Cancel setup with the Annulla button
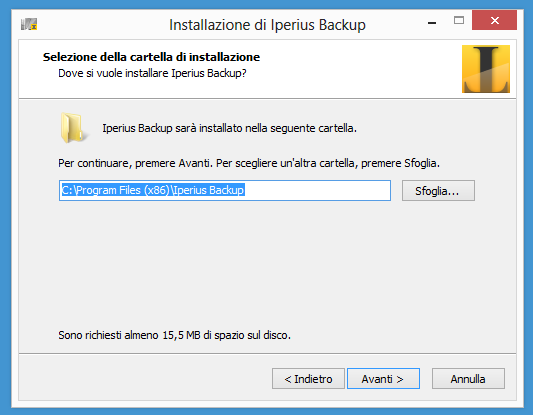 tap(468, 379)
